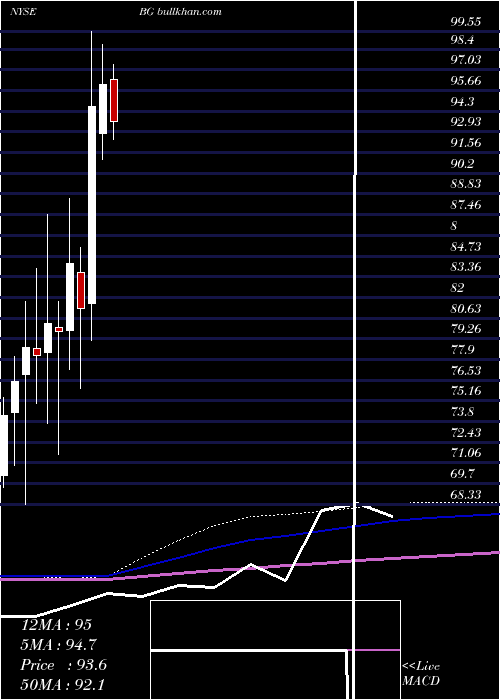The image size is (500, 700).
Task: Click the BG bullkhan.com title text
Action: click(180, 12)
